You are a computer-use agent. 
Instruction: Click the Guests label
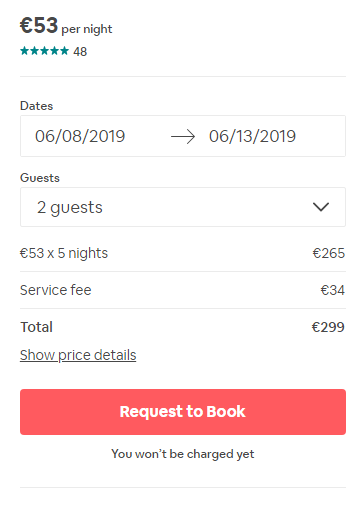coord(40,178)
